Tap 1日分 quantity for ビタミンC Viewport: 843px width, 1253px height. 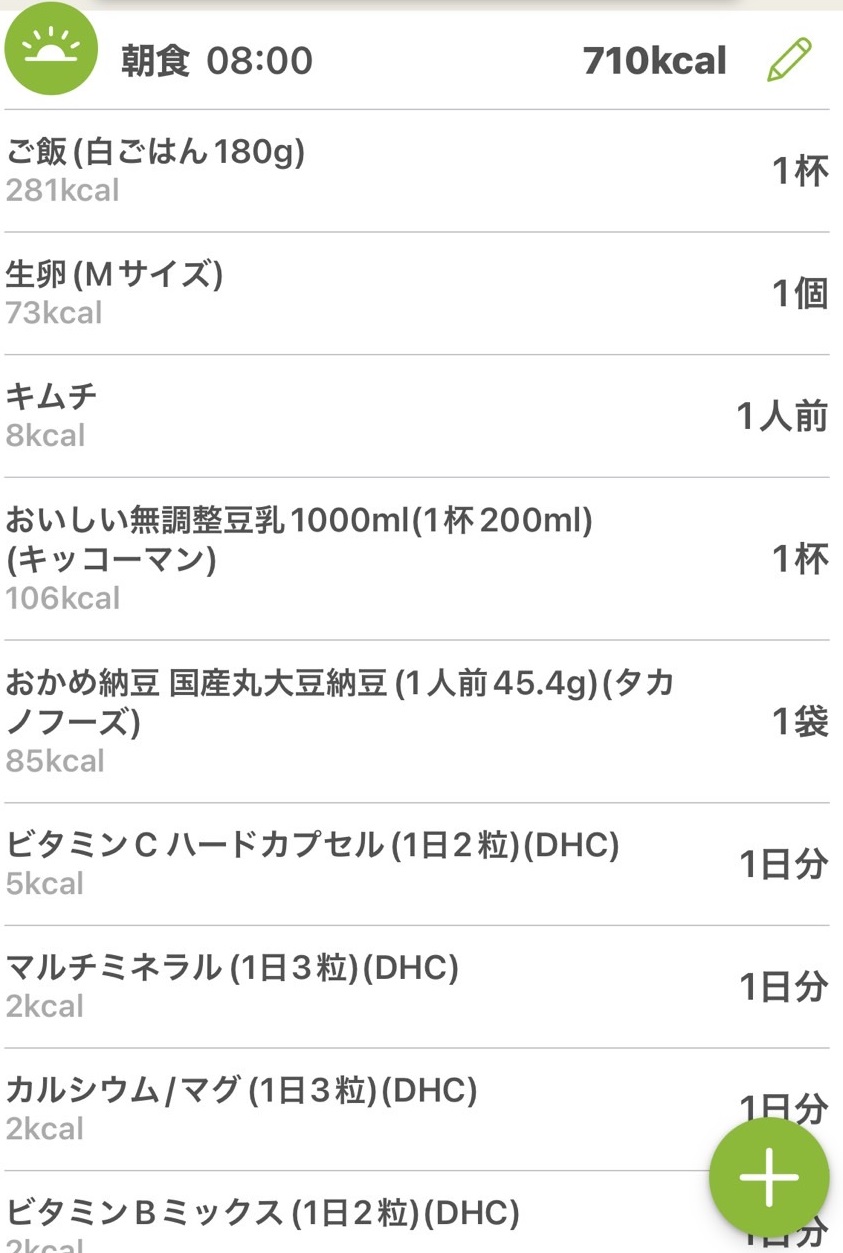tap(784, 865)
